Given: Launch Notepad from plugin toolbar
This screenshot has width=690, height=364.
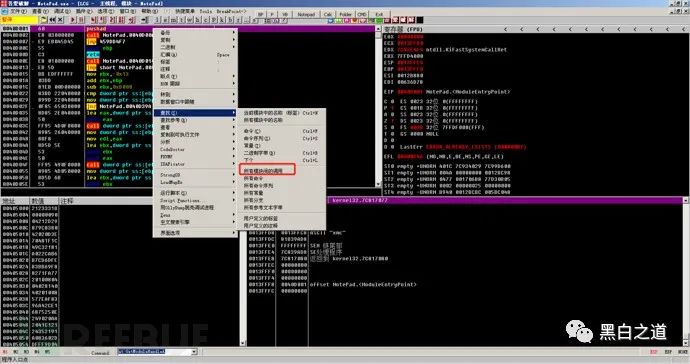Looking at the screenshot, I should pyautogui.click(x=306, y=14).
